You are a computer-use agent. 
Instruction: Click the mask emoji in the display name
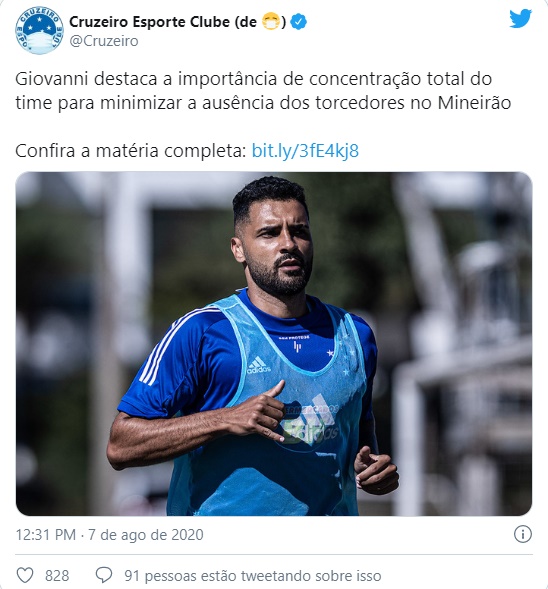tap(270, 22)
